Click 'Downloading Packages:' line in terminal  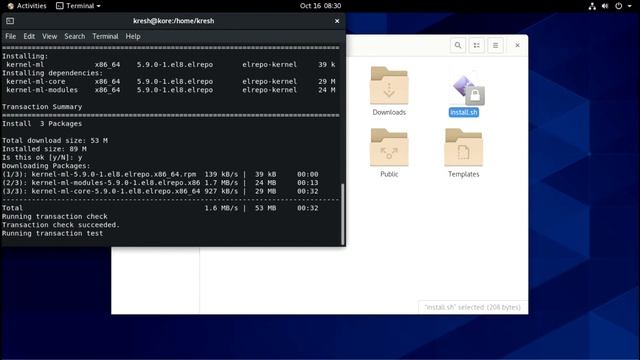(x=46, y=166)
